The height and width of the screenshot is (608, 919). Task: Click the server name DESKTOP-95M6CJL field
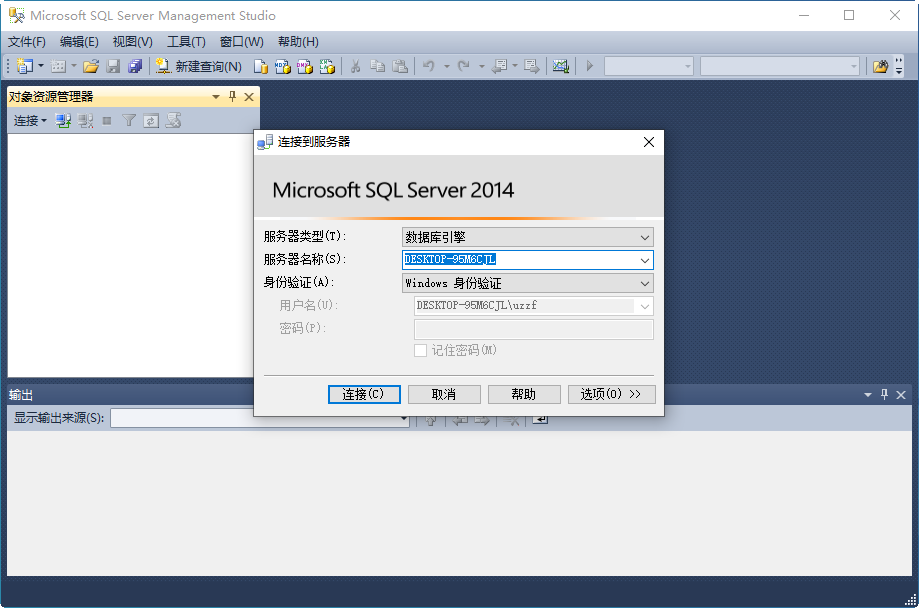click(527, 260)
